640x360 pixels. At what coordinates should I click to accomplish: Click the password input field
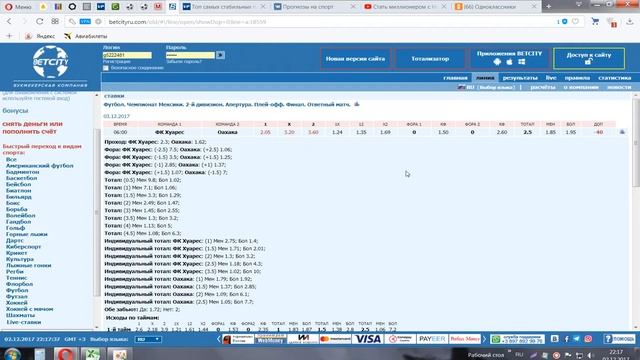190,55
